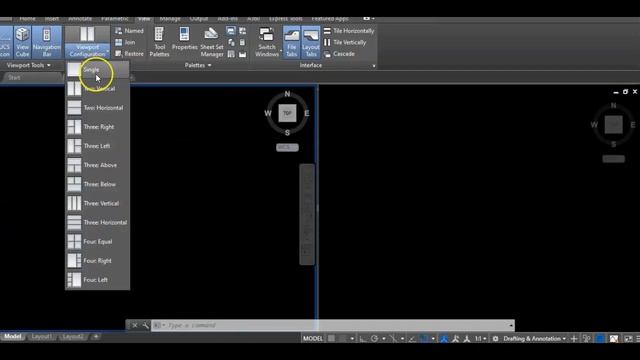Select Four: Equal viewport configuration
The width and height of the screenshot is (640, 360).
click(x=98, y=242)
